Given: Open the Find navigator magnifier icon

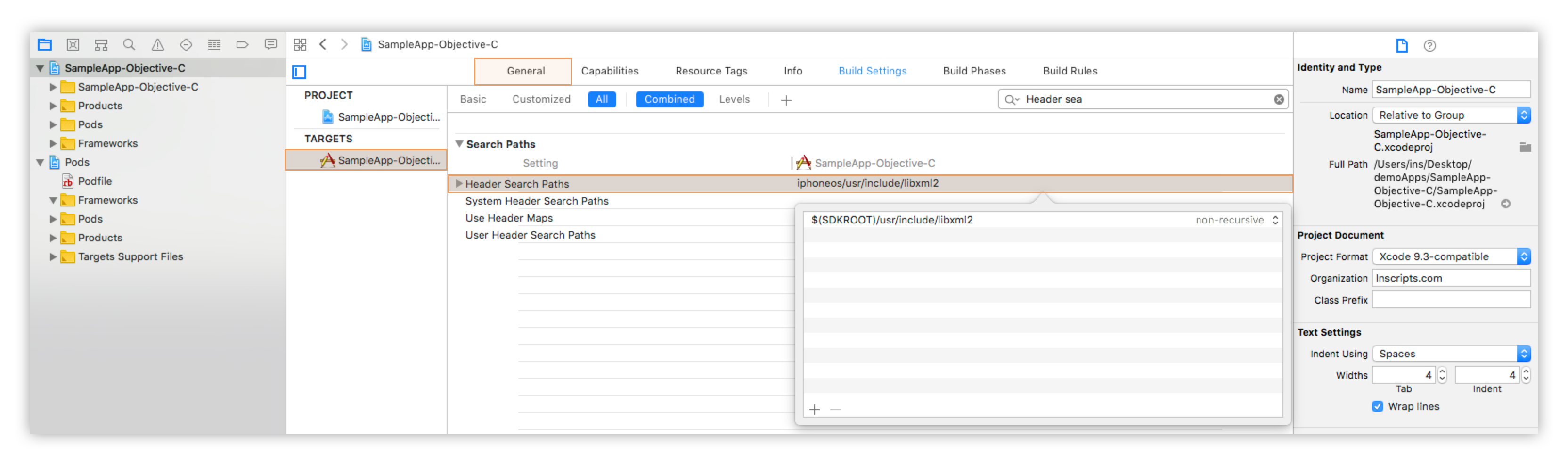Looking at the screenshot, I should coord(129,44).
